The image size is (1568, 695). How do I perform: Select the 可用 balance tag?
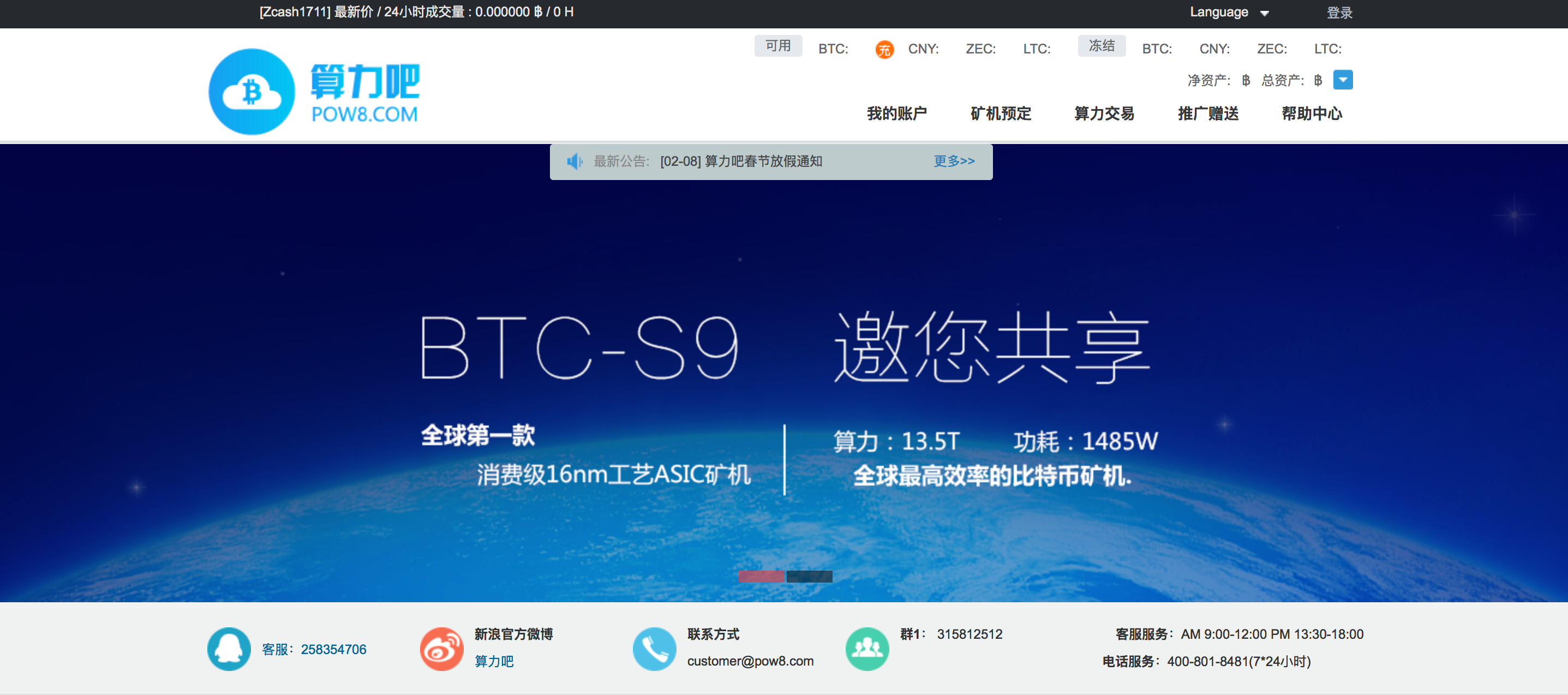(x=778, y=46)
